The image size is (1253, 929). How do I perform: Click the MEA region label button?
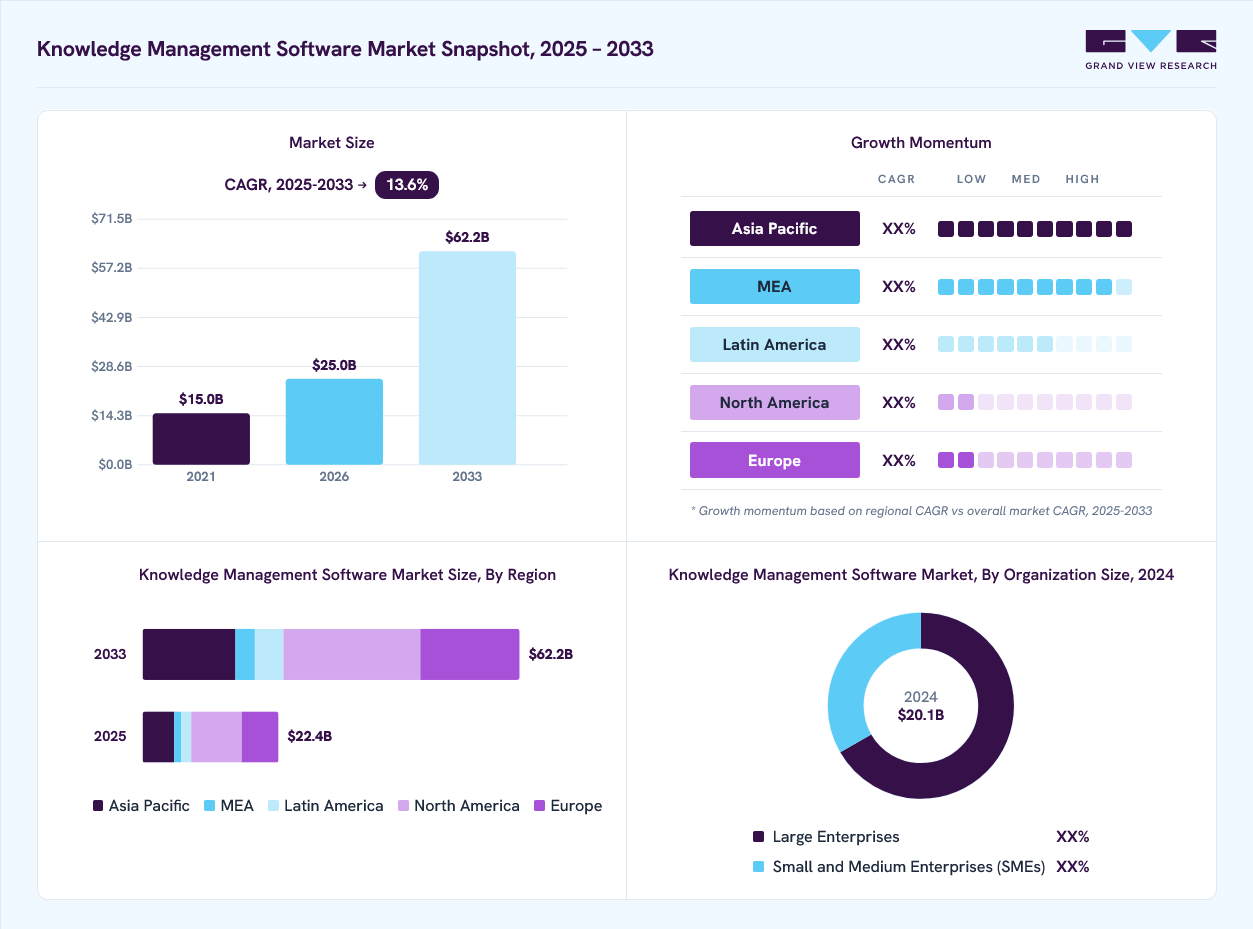[x=775, y=286]
